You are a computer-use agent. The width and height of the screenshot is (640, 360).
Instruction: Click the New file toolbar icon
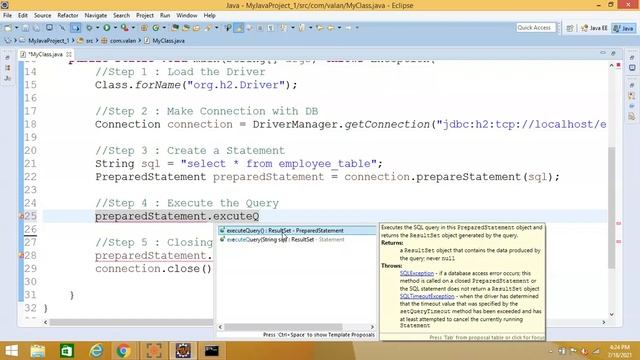tap(8, 28)
